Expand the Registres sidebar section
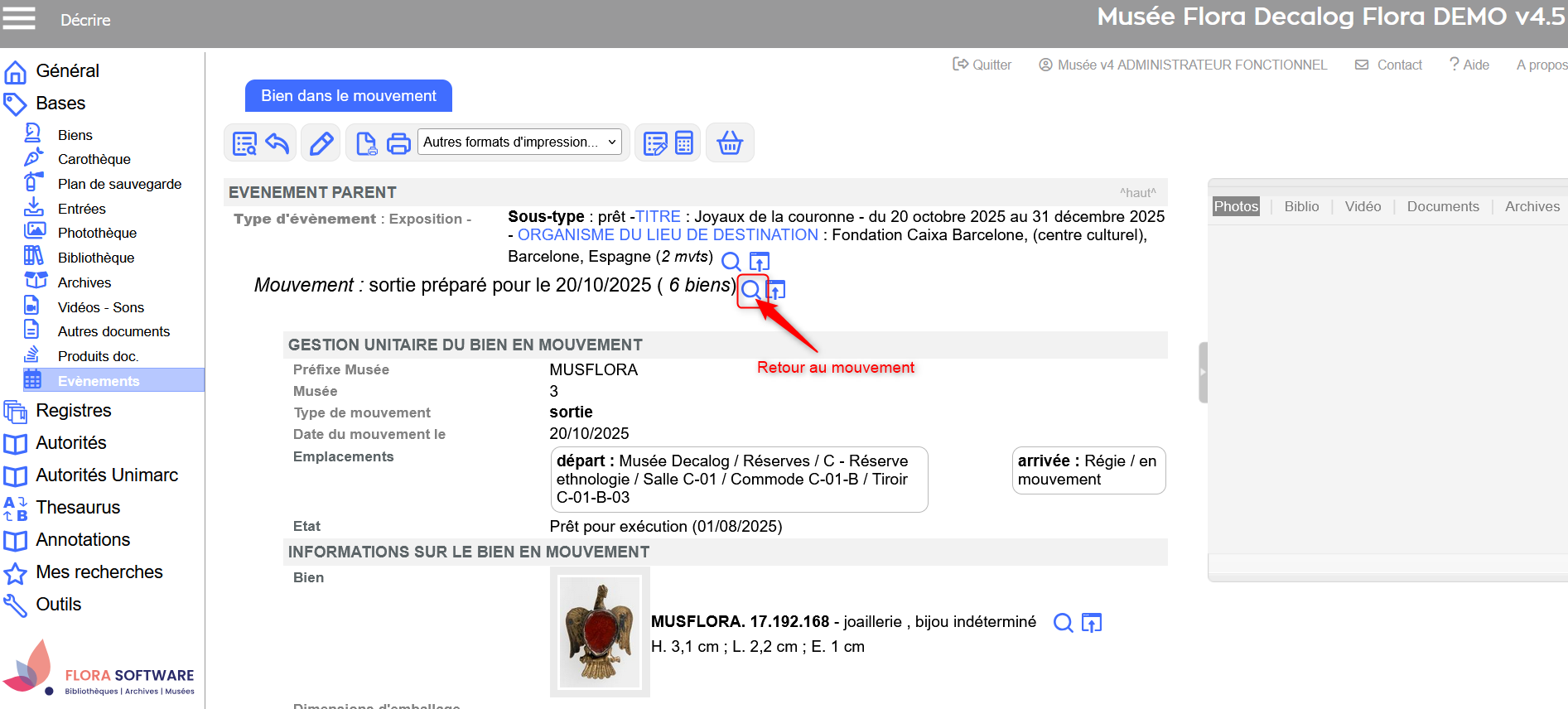This screenshot has height=709, width=1568. 73,411
